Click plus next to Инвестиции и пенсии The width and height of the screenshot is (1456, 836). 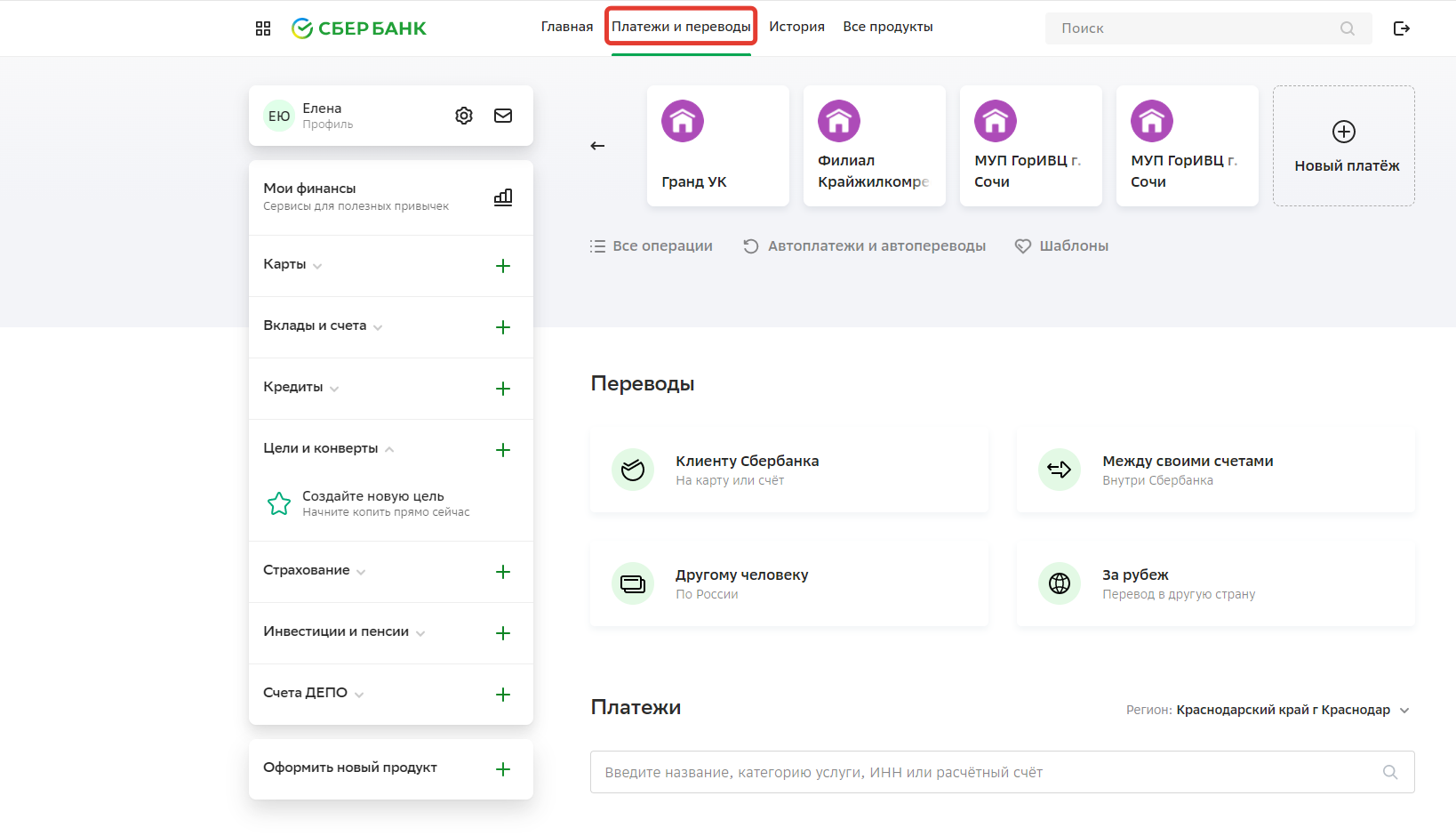pos(503,633)
